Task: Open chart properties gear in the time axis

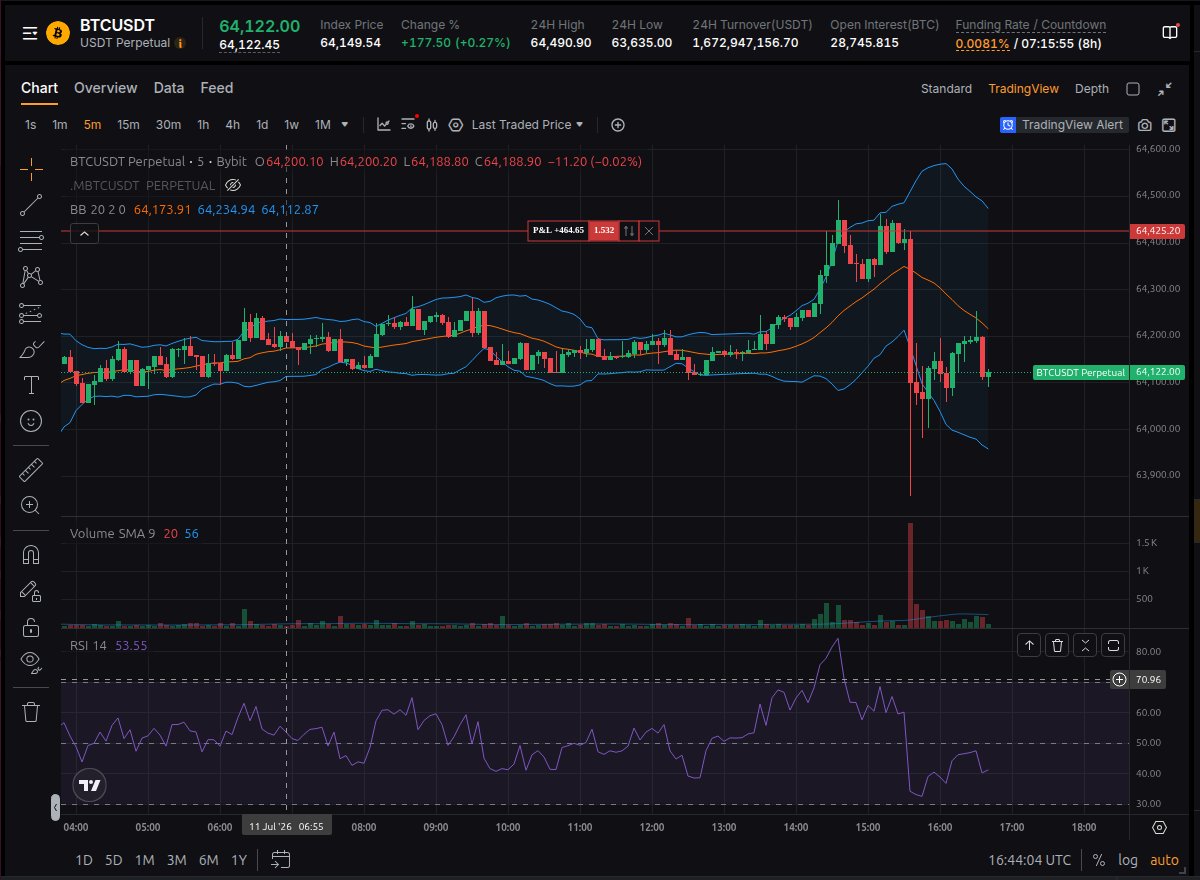Action: pyautogui.click(x=1159, y=827)
